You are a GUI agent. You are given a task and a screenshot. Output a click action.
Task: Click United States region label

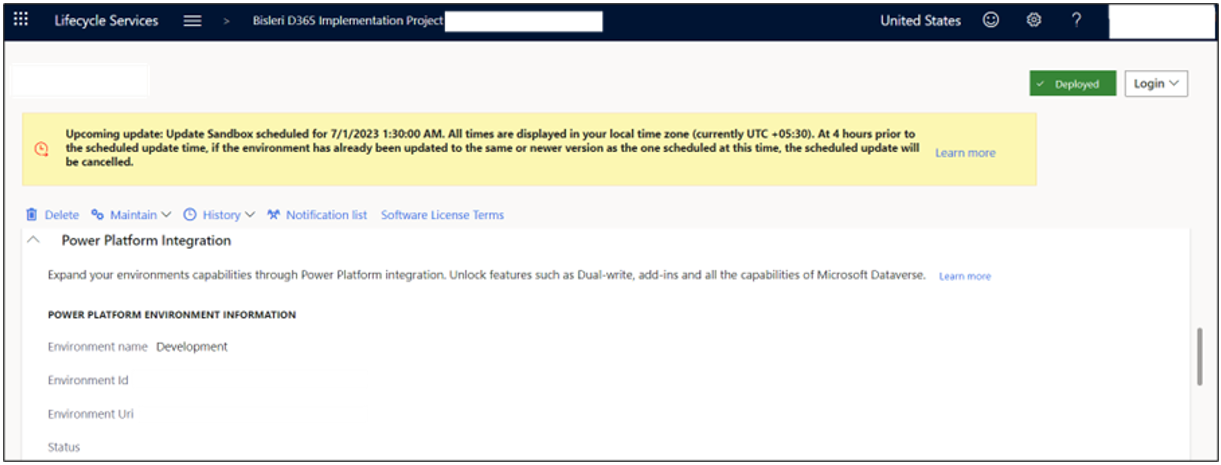(x=921, y=21)
